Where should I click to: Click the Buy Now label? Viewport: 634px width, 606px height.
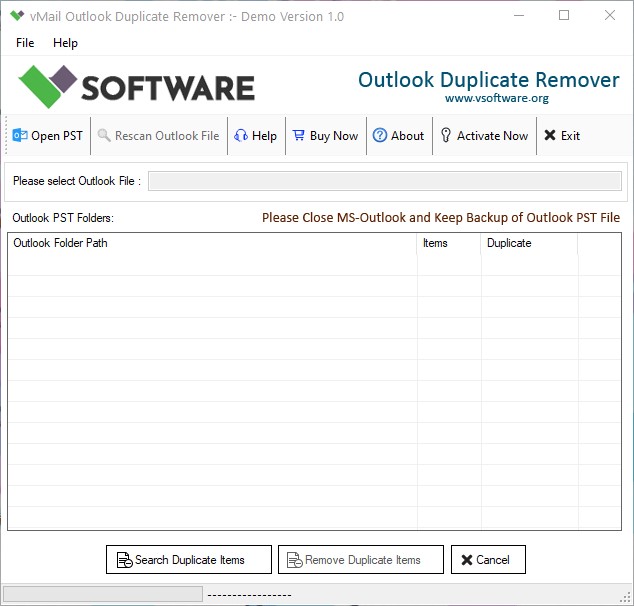(334, 135)
